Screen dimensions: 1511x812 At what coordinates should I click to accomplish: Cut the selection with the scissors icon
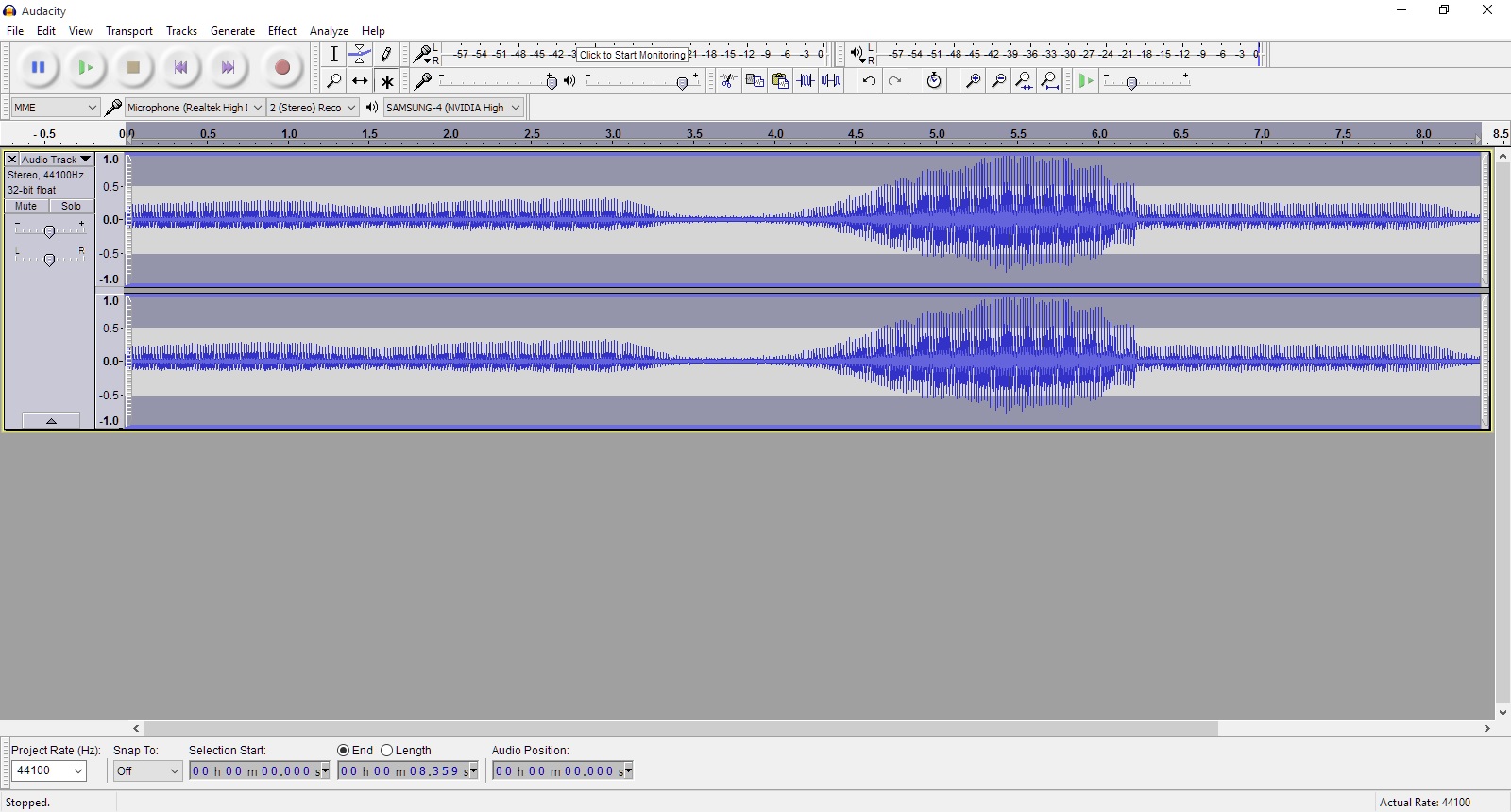point(728,80)
